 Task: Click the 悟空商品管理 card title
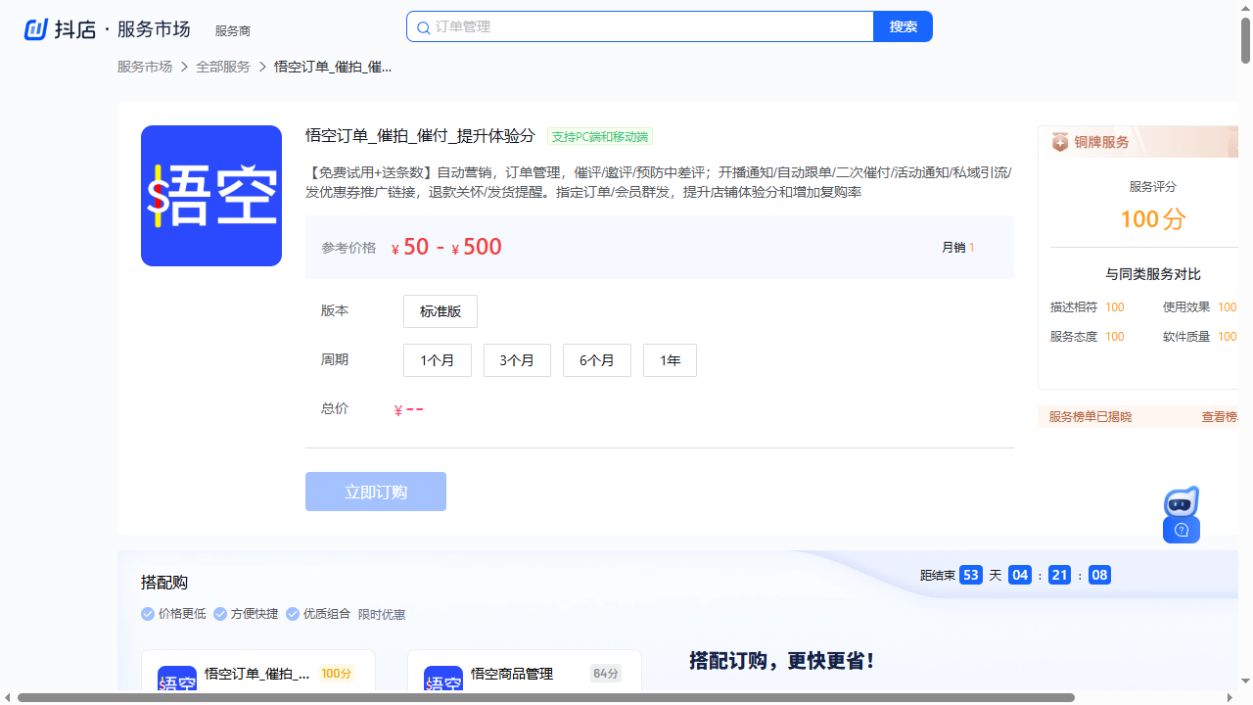[512, 674]
